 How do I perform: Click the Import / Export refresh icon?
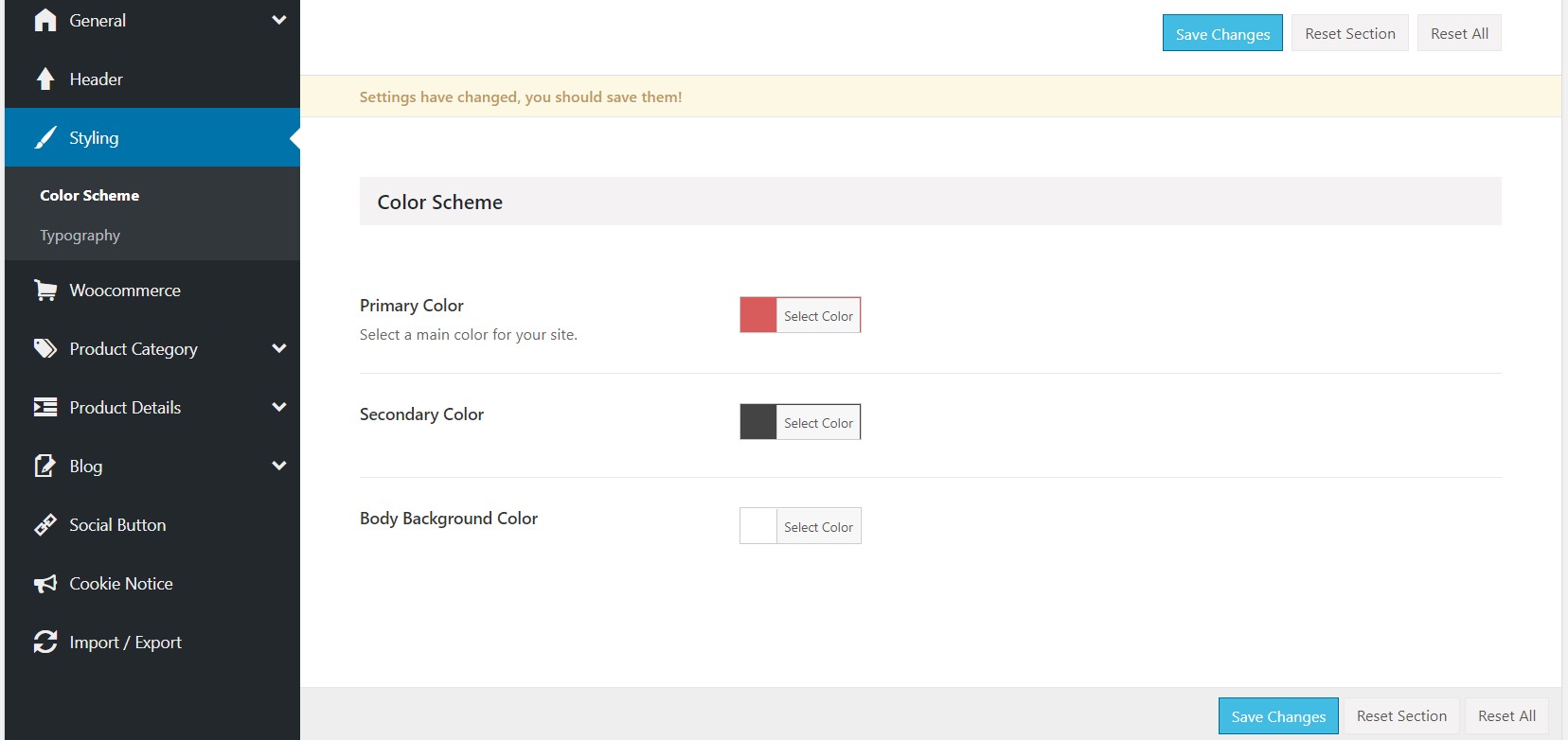45,643
